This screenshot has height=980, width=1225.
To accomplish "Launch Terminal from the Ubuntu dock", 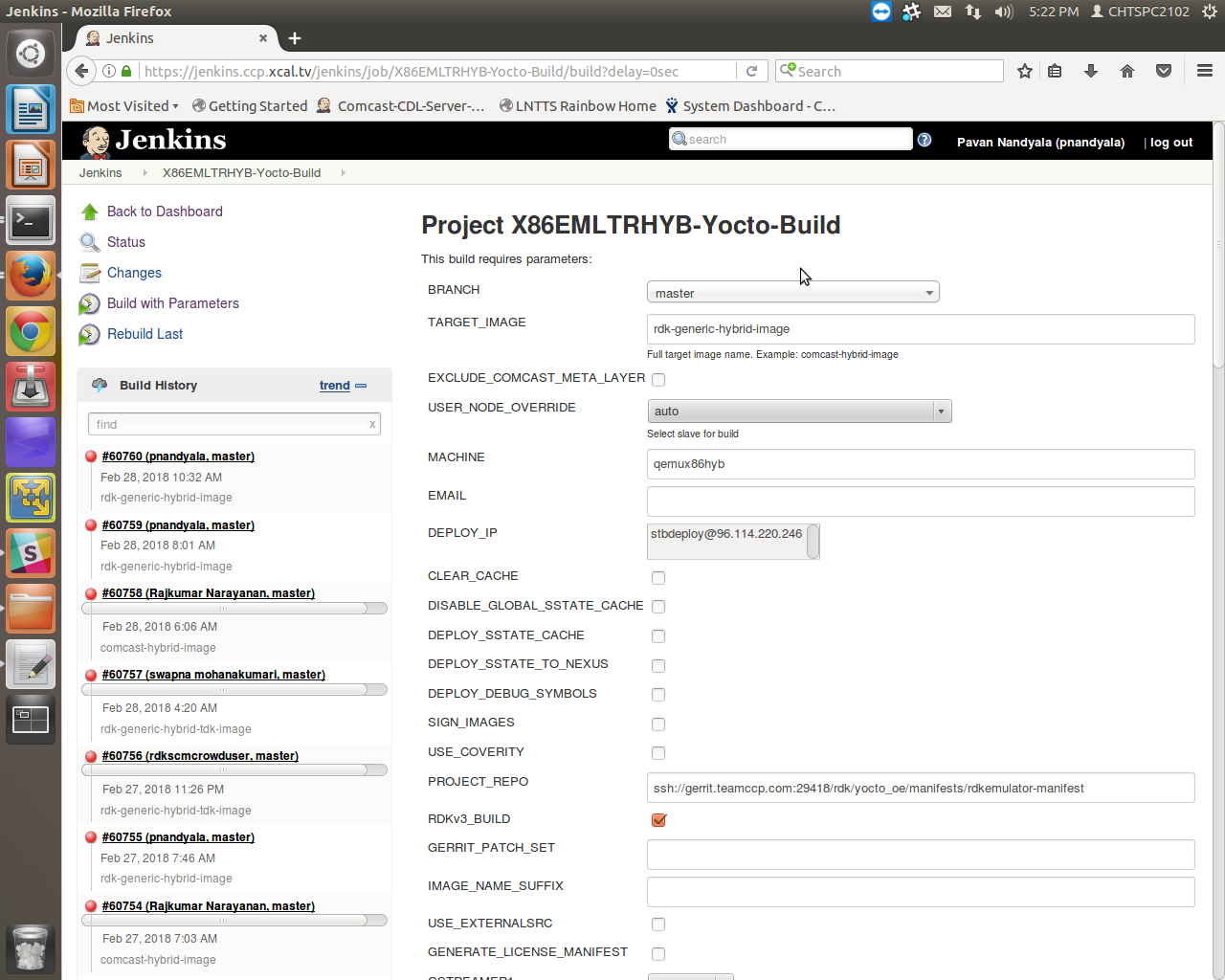I will (31, 221).
